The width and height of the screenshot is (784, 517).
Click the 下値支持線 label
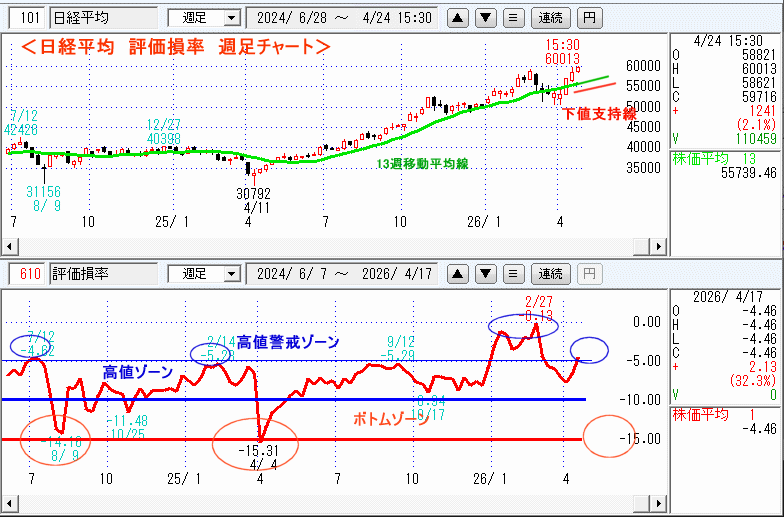[600, 114]
